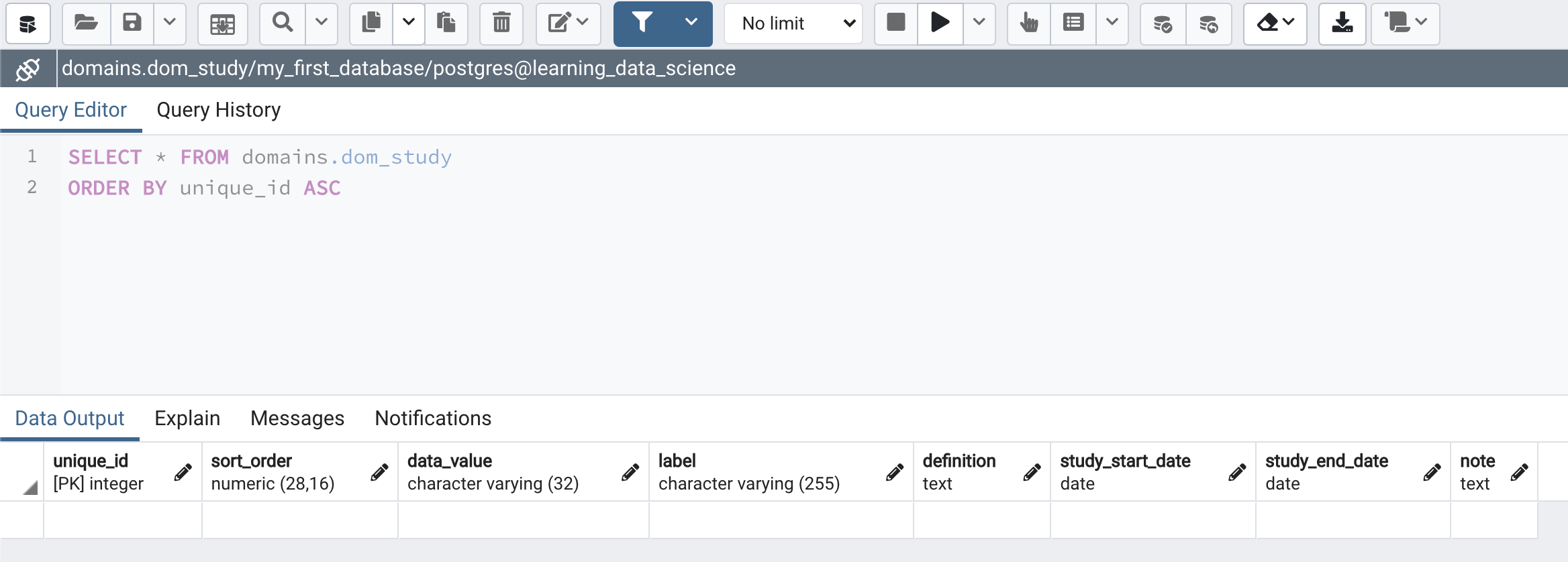Toggle the database connection status icon

tap(28, 68)
